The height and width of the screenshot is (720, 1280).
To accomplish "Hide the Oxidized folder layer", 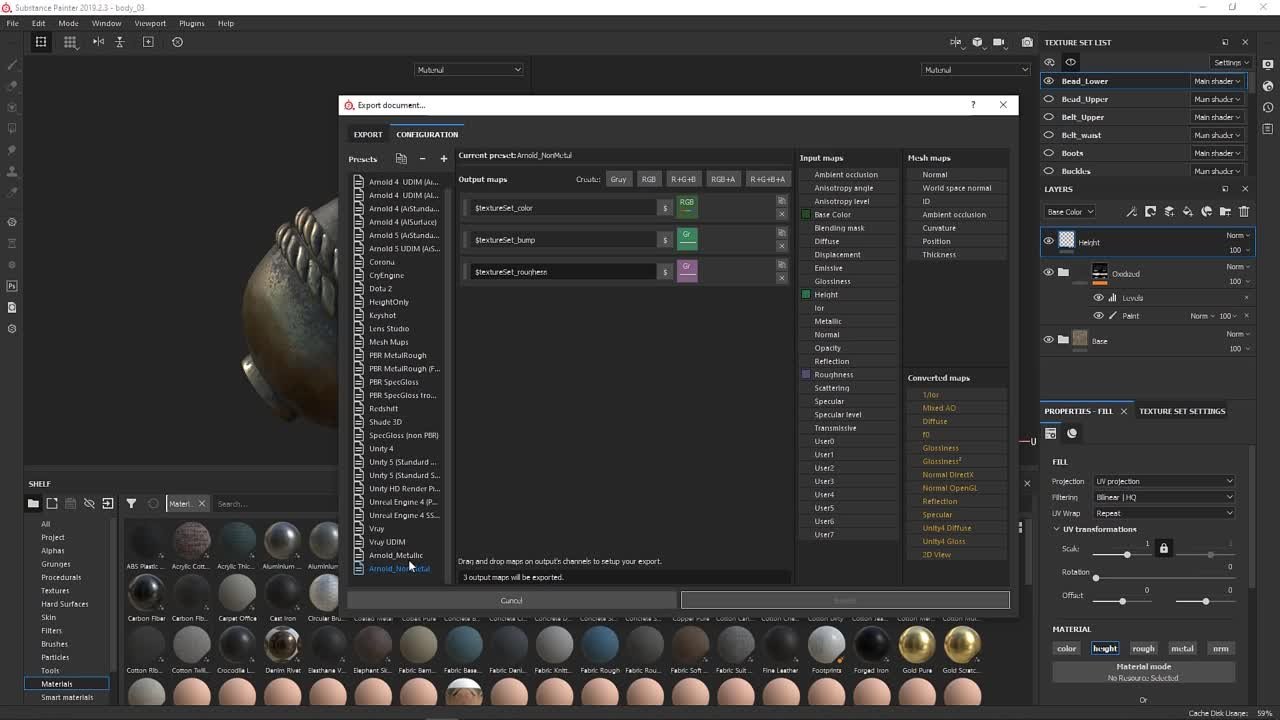I will pyautogui.click(x=1049, y=272).
